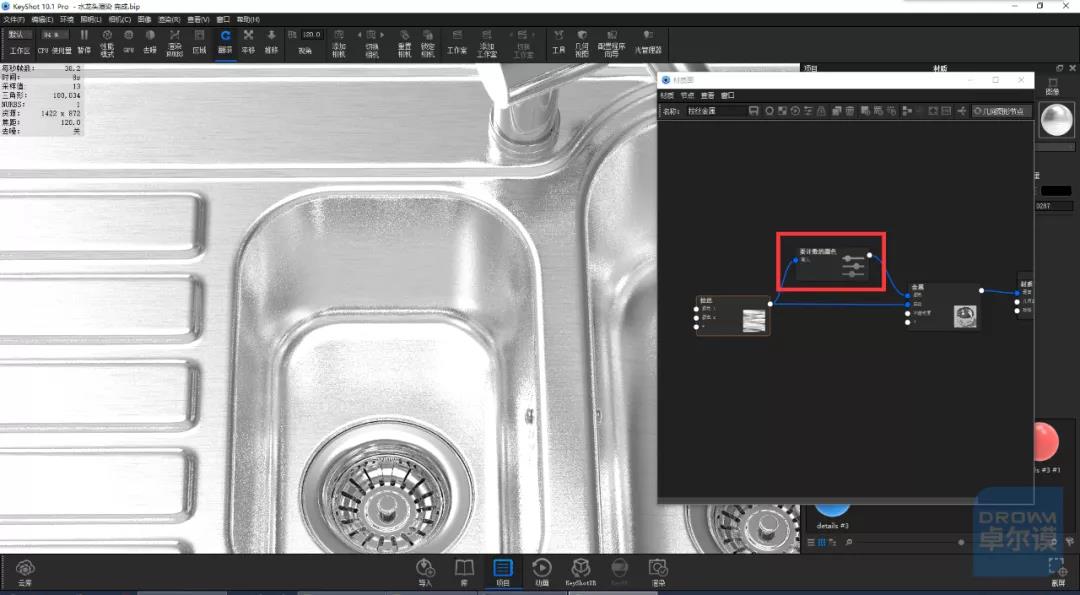Select the metal (金属) material node

(x=944, y=307)
